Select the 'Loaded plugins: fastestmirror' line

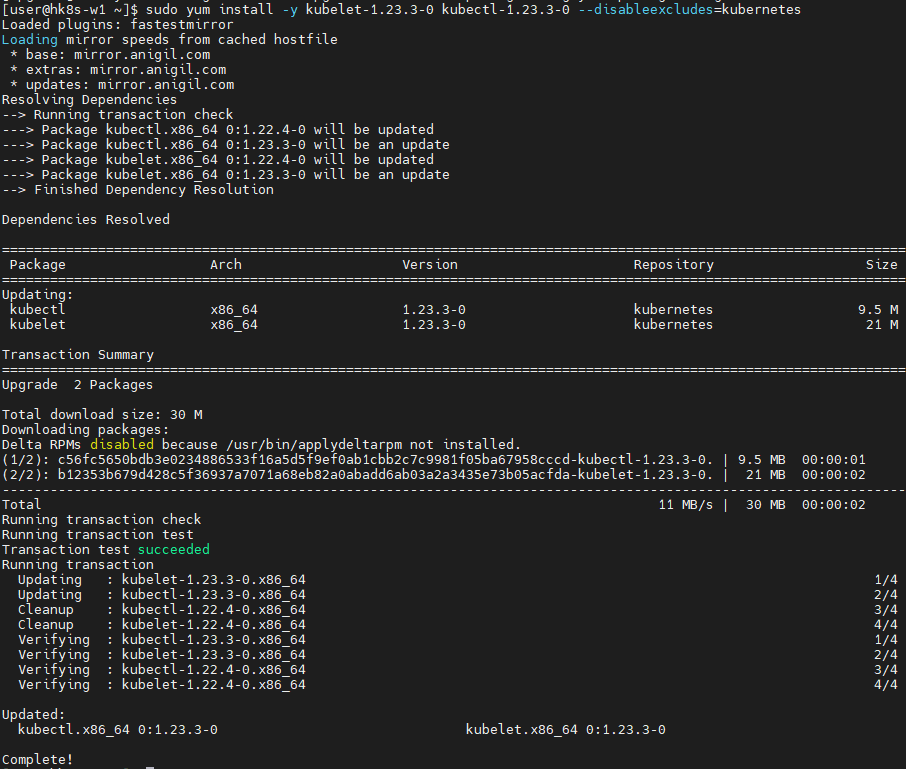117,24
